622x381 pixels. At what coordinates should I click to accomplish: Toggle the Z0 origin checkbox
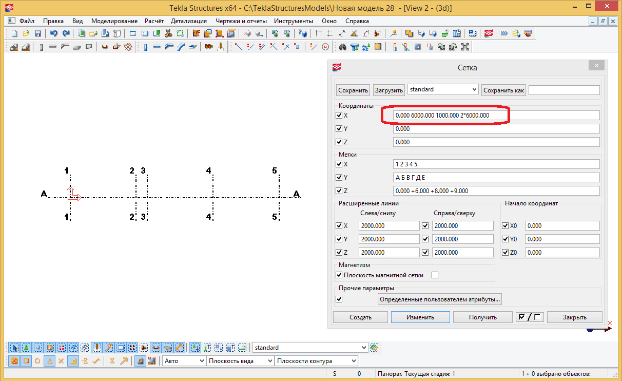coord(505,252)
